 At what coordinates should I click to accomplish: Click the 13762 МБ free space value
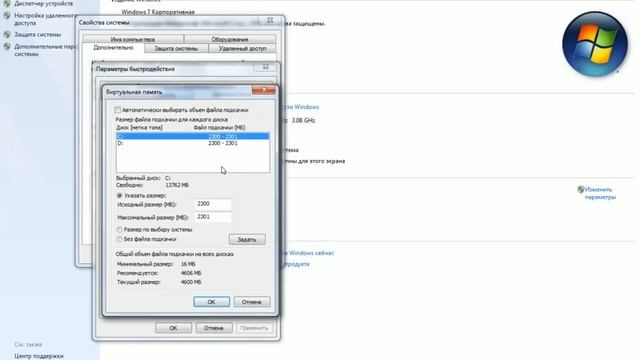point(177,185)
